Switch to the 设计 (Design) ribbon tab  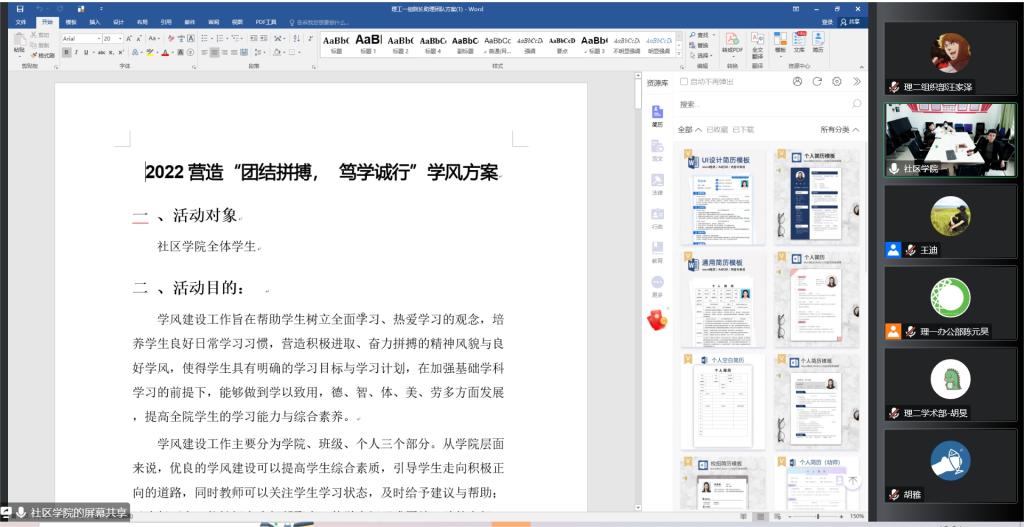coord(118,22)
